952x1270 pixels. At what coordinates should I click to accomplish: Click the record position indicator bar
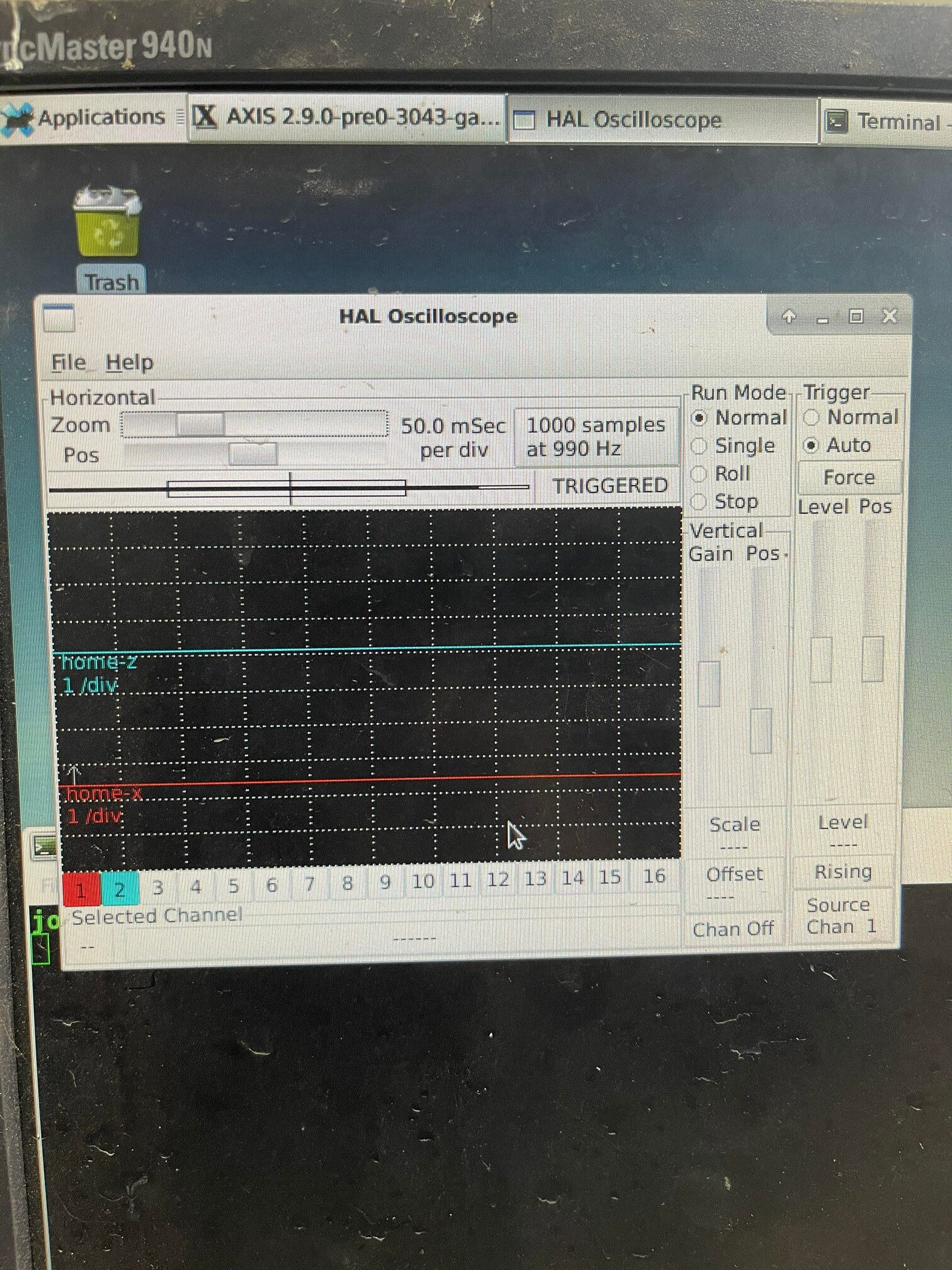click(289, 488)
